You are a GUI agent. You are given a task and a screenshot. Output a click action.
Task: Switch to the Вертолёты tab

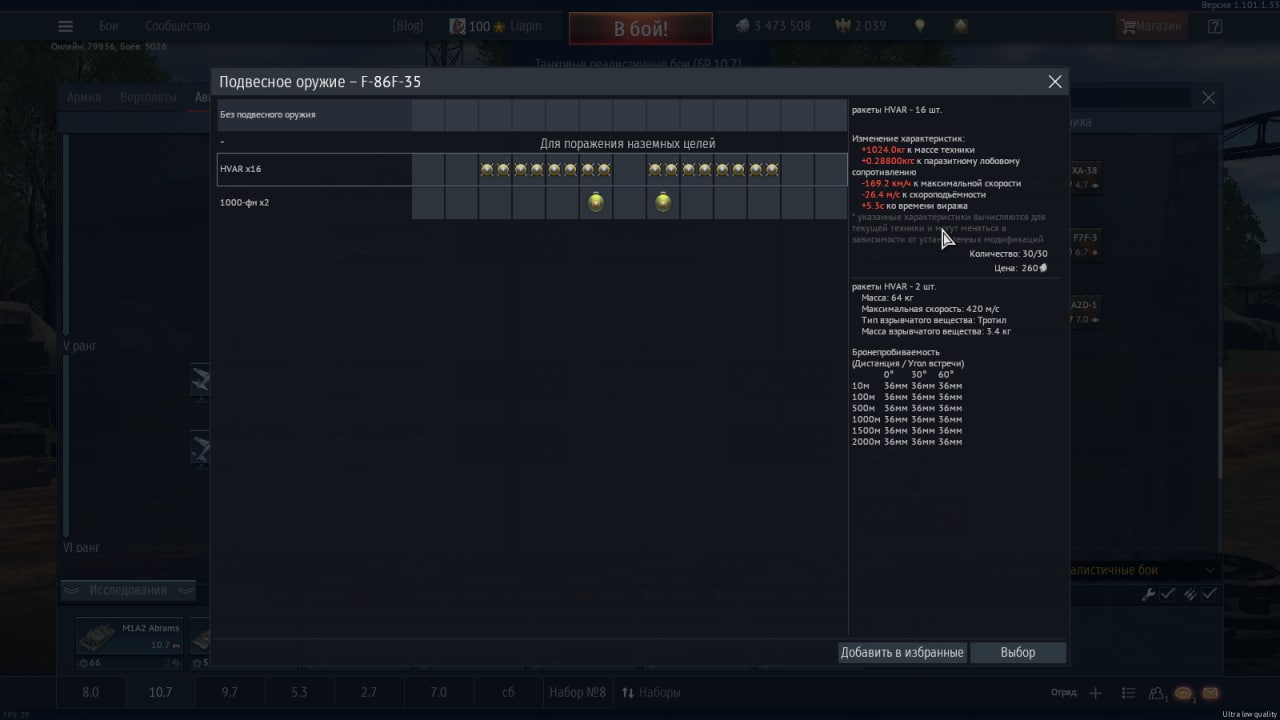(x=148, y=97)
